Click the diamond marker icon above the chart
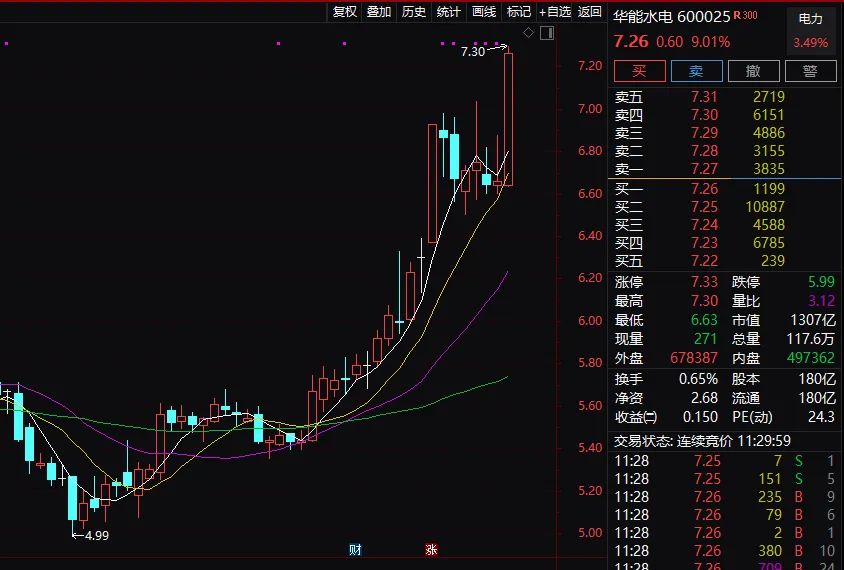This screenshot has height=570, width=844. coord(529,33)
